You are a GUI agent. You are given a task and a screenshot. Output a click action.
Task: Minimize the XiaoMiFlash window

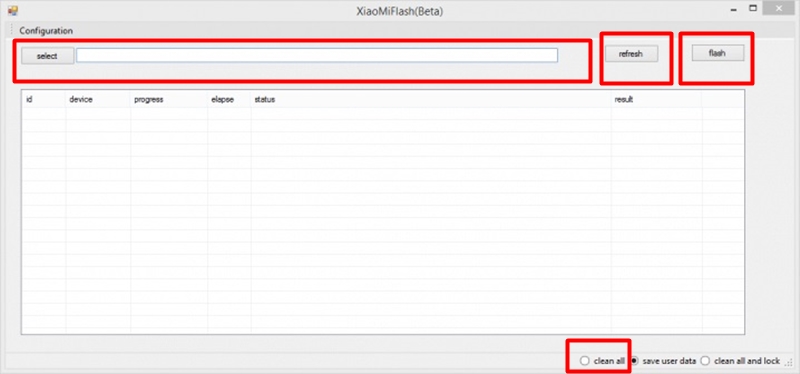734,9
